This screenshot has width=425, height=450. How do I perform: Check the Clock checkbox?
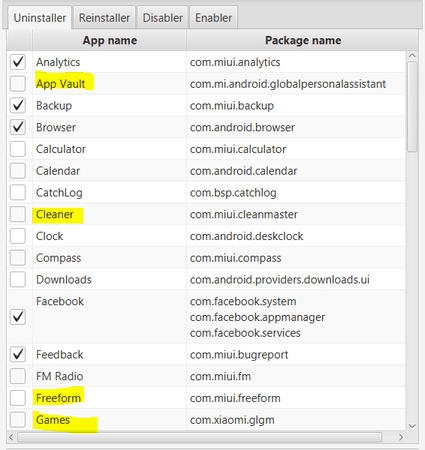pos(18,236)
